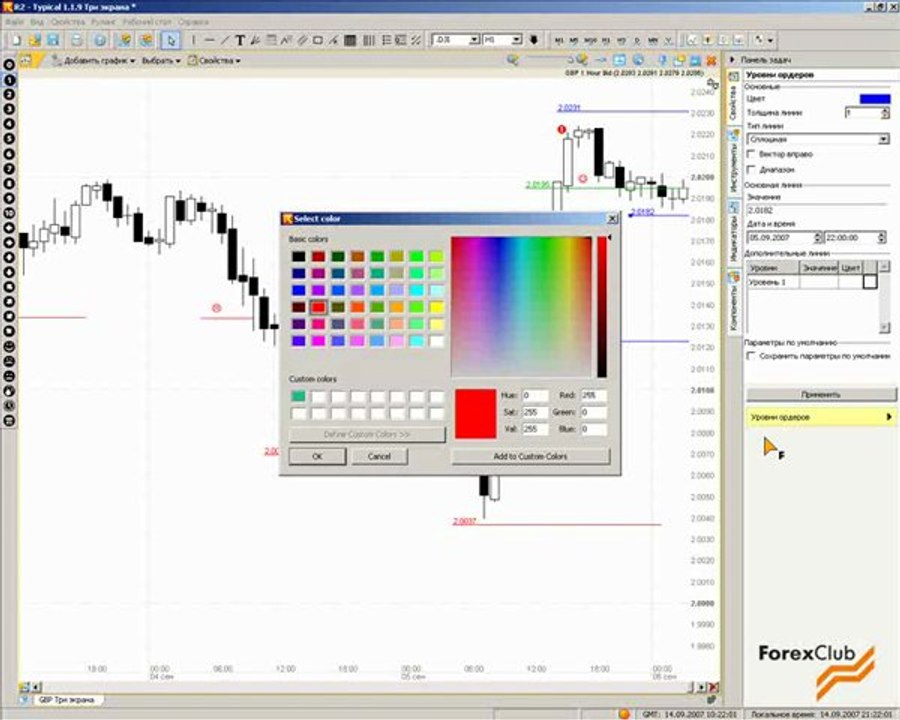Switch to M5 timeframe button
The image size is (900, 720).
[x=573, y=40]
